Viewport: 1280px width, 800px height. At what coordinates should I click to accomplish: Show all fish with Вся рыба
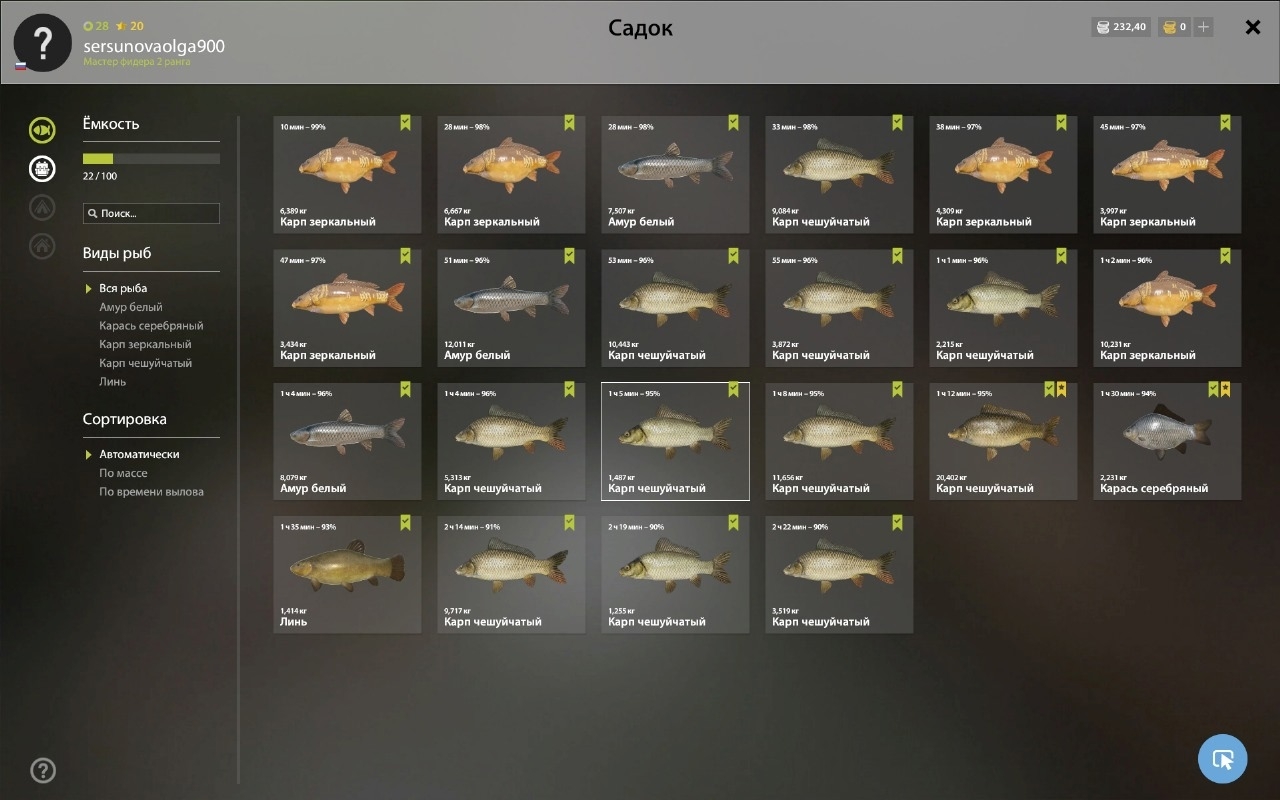coord(123,288)
